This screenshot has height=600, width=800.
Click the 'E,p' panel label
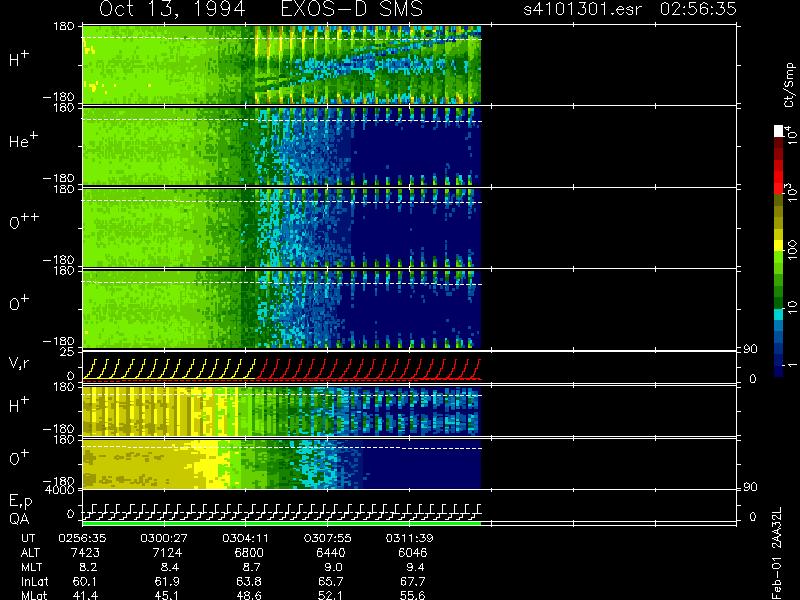pyautogui.click(x=20, y=501)
